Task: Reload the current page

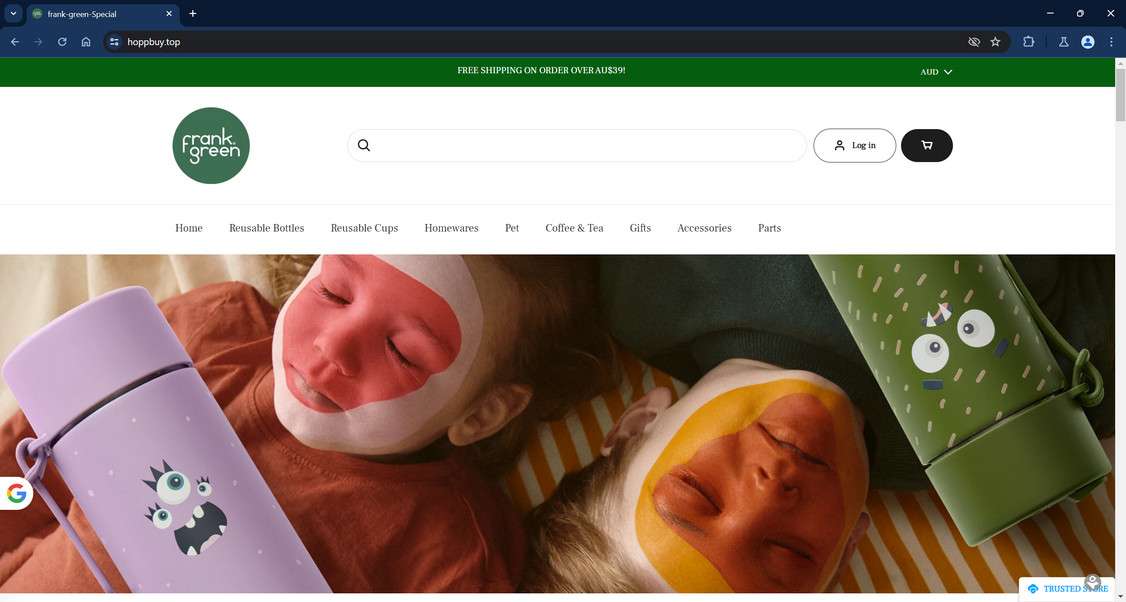Action: coord(62,42)
